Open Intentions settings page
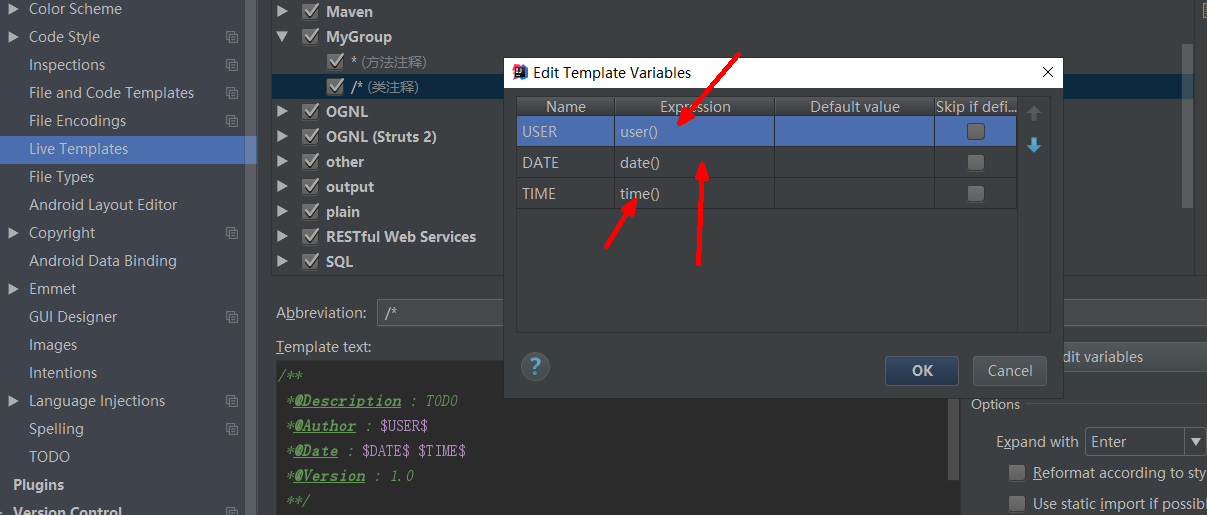Viewport: 1207px width, 515px height. pos(63,373)
